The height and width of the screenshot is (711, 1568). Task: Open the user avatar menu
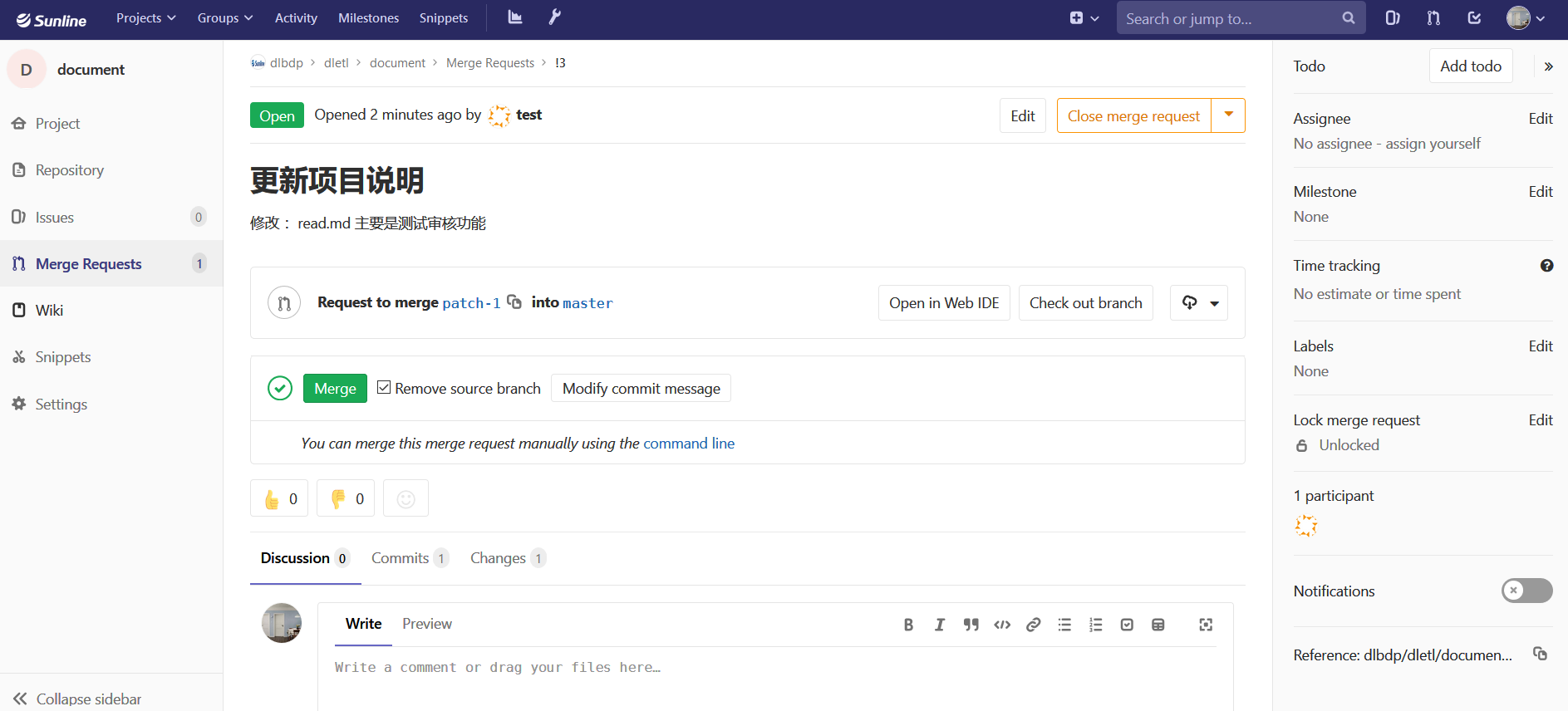[1526, 17]
